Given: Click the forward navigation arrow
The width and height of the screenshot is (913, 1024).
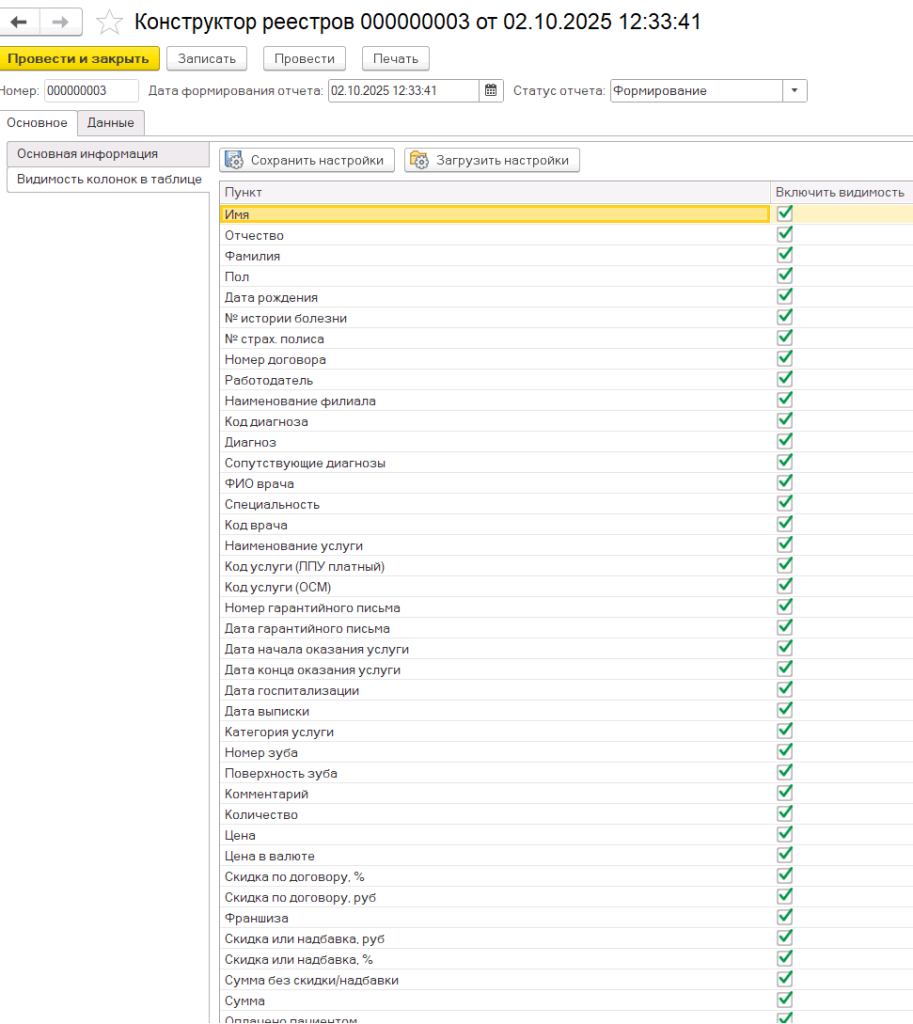Looking at the screenshot, I should [x=61, y=22].
